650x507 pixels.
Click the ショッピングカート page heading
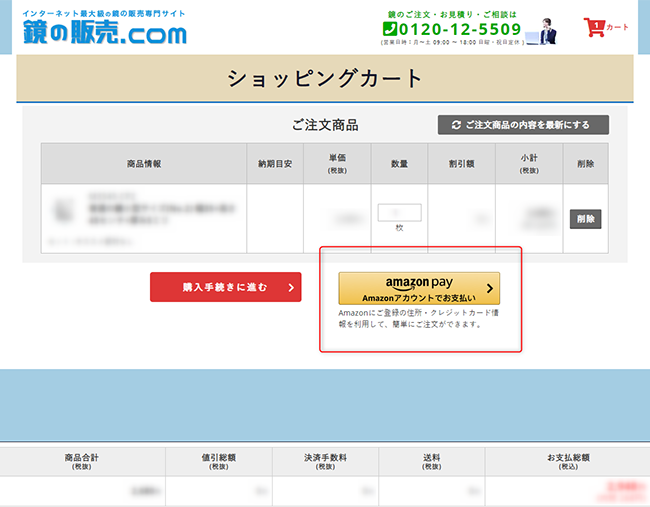pyautogui.click(x=324, y=78)
